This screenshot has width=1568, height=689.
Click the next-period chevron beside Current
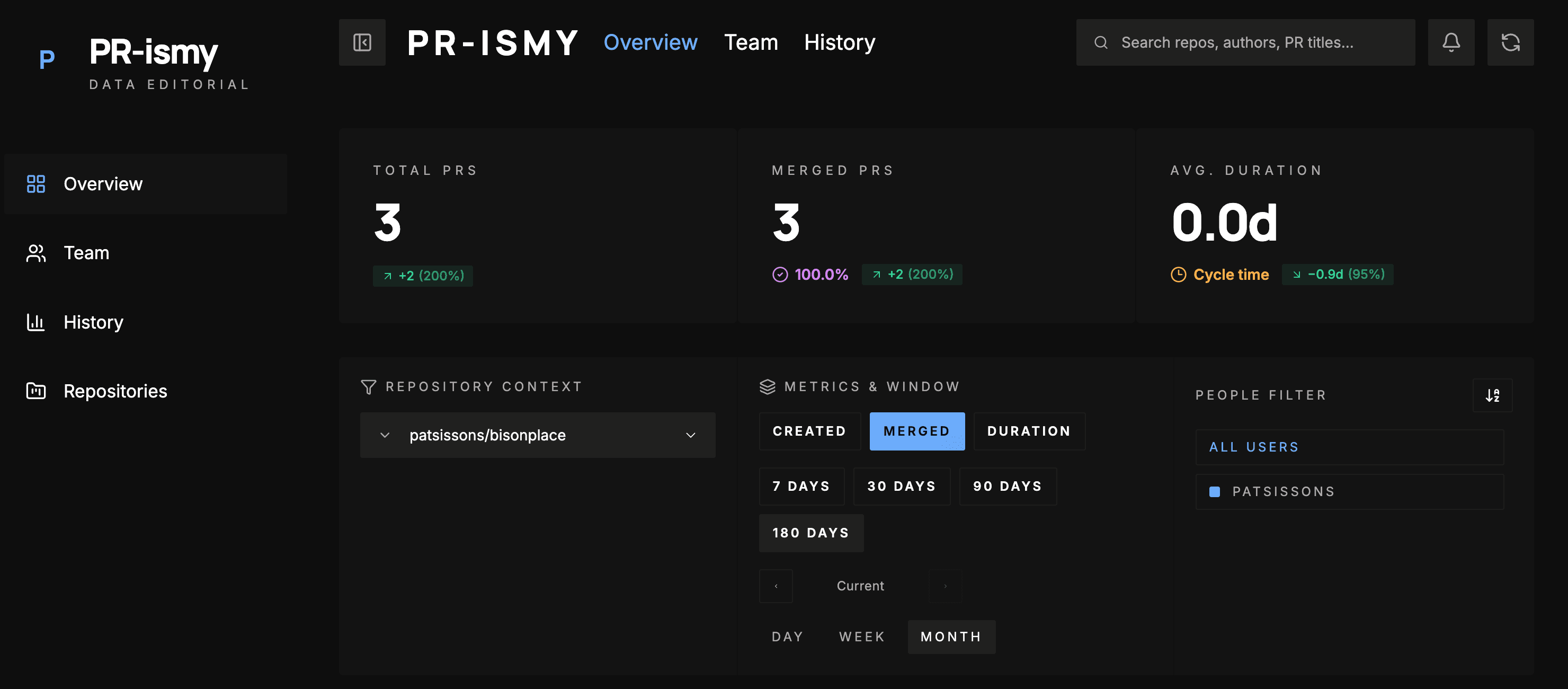pos(945,586)
